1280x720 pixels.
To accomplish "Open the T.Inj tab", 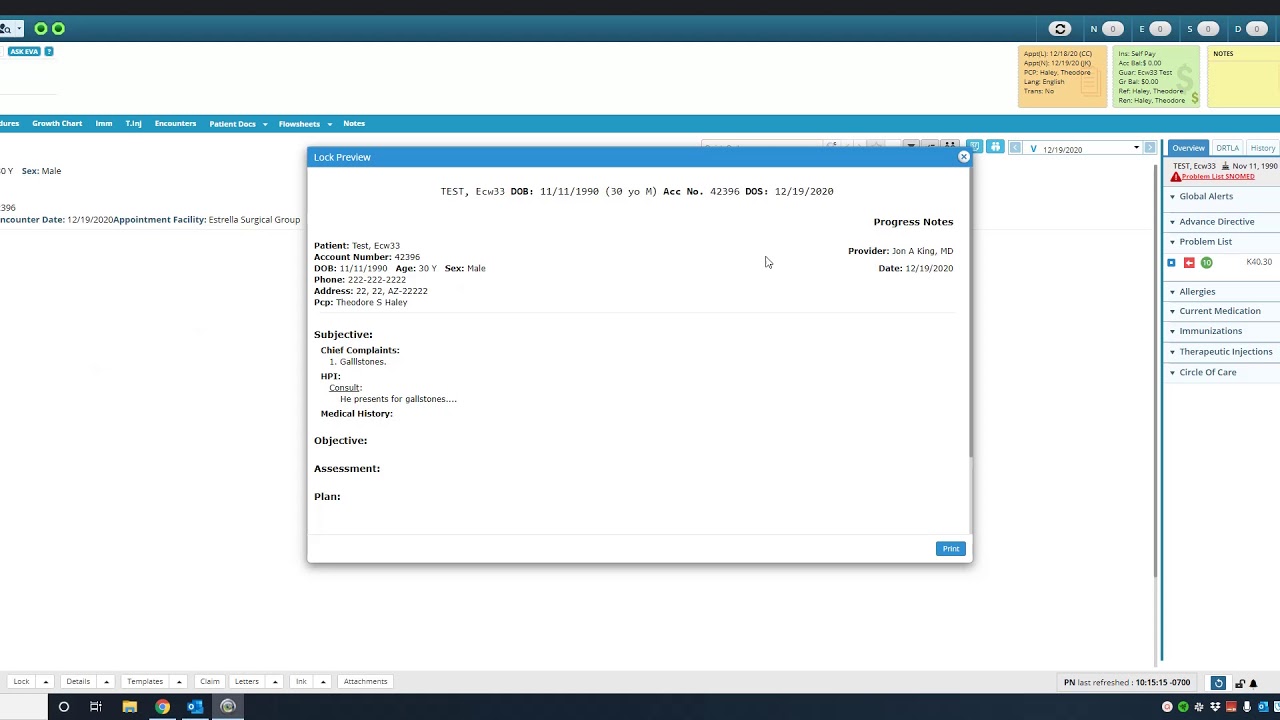I will 133,124.
